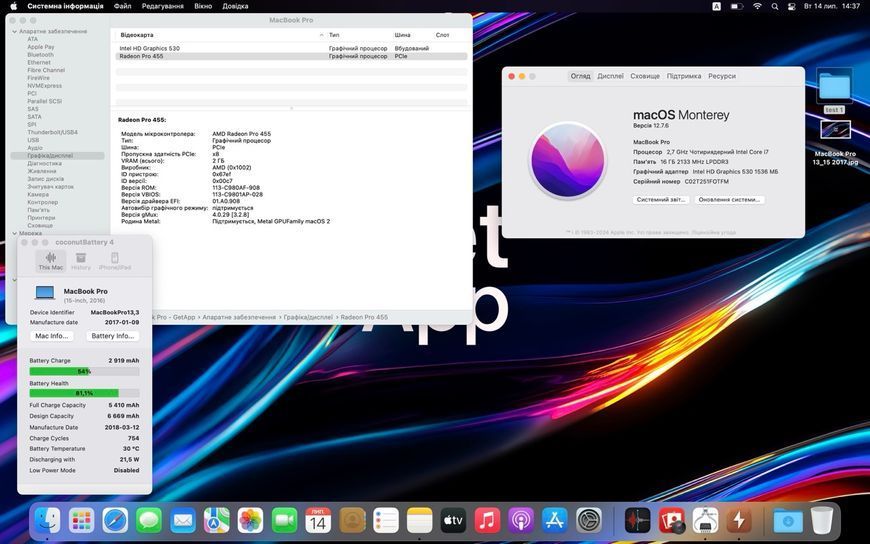
Task: Open the Apple menu
Action: pos(13,6)
